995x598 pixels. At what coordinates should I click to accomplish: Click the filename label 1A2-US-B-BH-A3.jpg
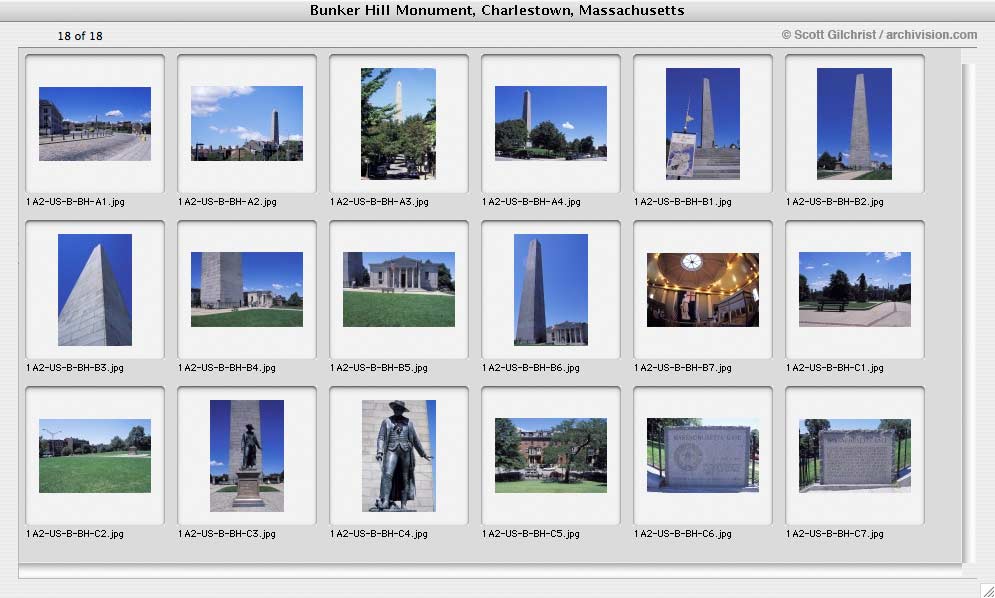[379, 202]
